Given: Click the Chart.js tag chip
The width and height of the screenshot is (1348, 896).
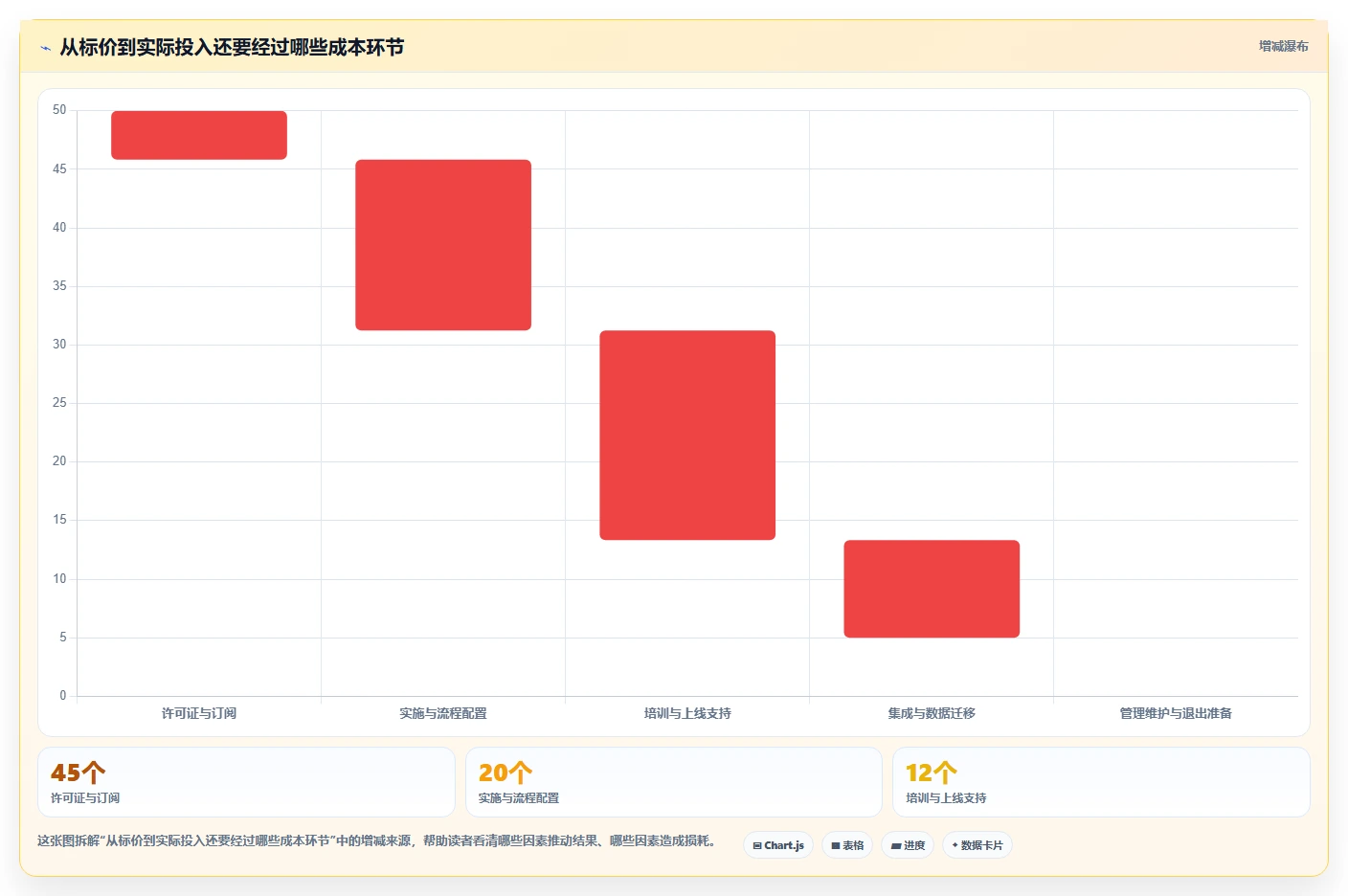Looking at the screenshot, I should pyautogui.click(x=778, y=845).
